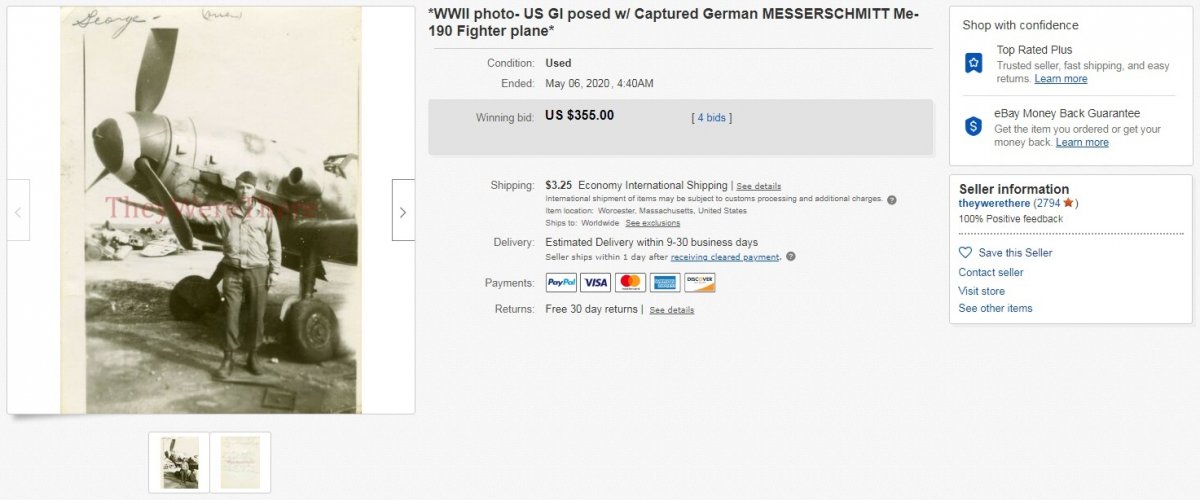Screen dimensions: 1200x500
Task: Select the second photo thumbnail
Action: (240, 462)
